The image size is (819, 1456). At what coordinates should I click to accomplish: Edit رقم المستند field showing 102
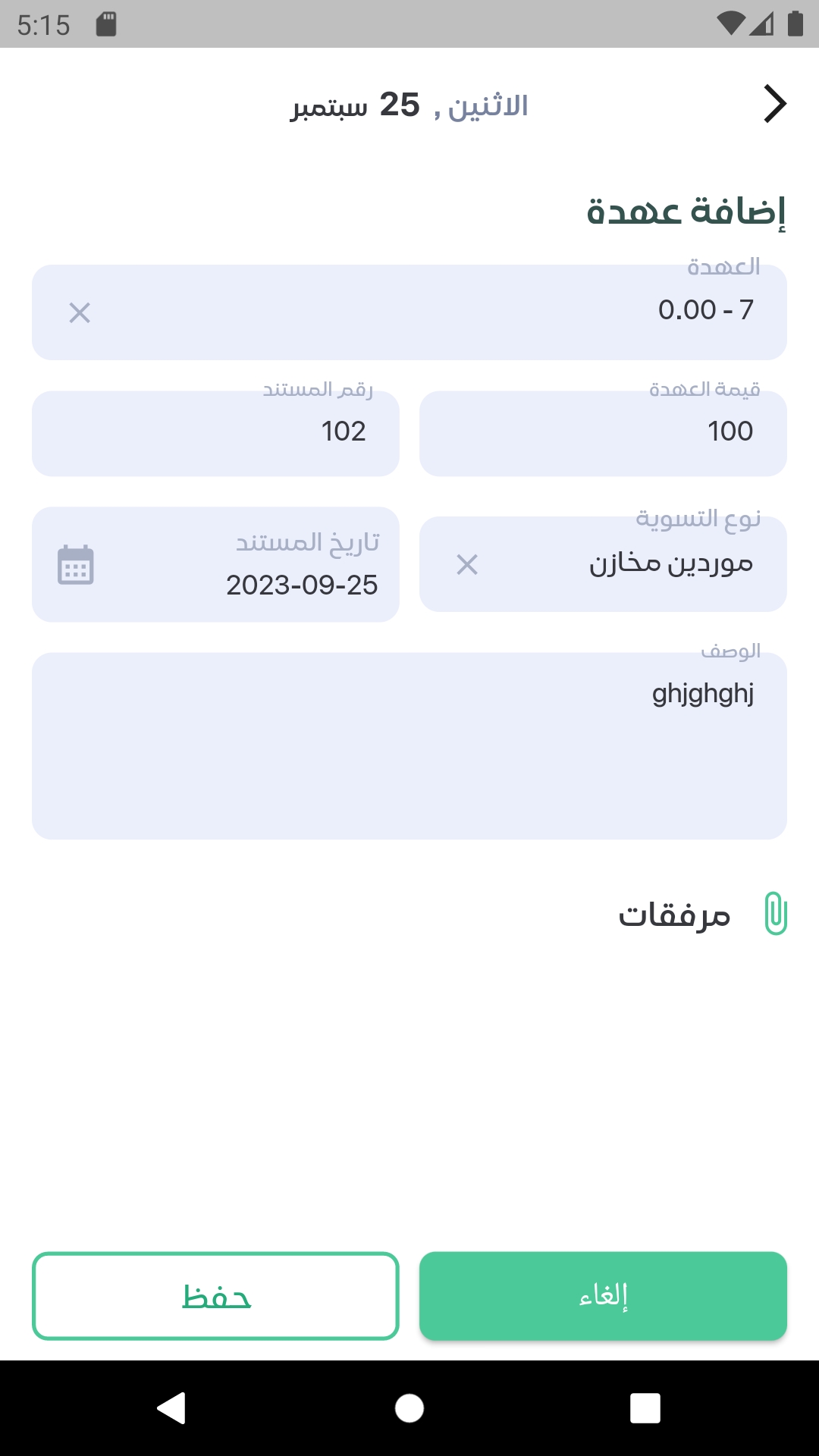click(x=215, y=433)
